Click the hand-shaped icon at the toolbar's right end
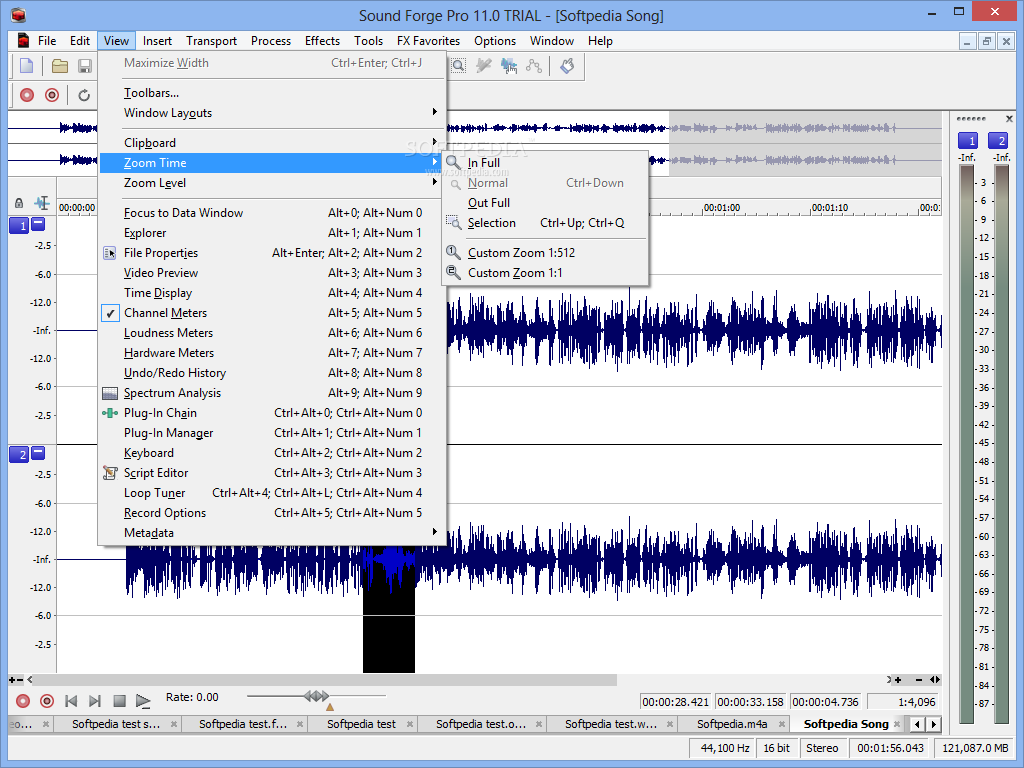 [x=567, y=66]
